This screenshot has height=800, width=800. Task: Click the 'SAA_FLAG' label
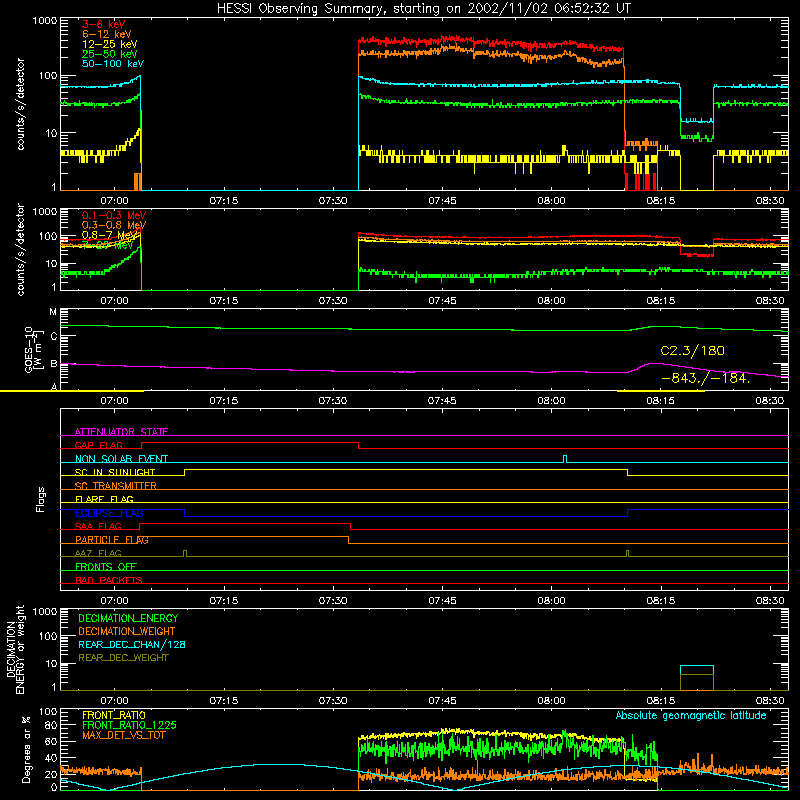[98, 526]
